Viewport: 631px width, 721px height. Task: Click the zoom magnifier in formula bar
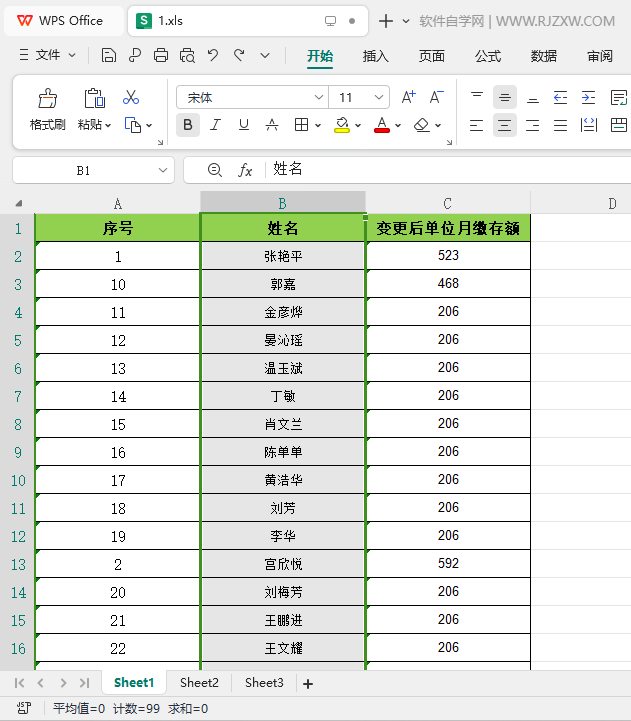(x=214, y=170)
